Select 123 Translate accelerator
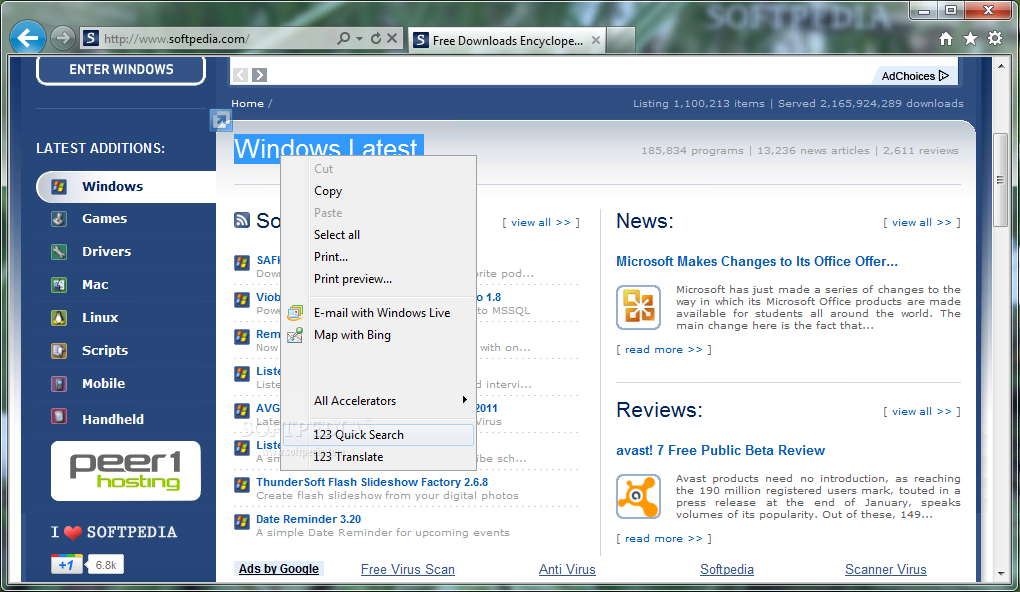 [379, 457]
